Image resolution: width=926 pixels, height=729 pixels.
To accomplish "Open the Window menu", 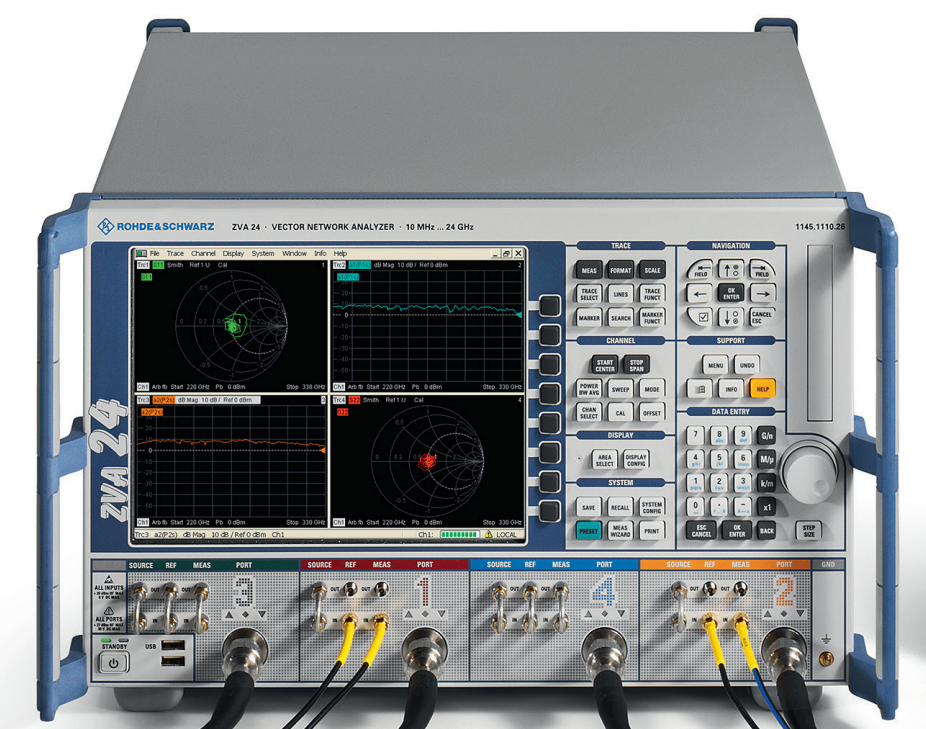I will [x=294, y=253].
